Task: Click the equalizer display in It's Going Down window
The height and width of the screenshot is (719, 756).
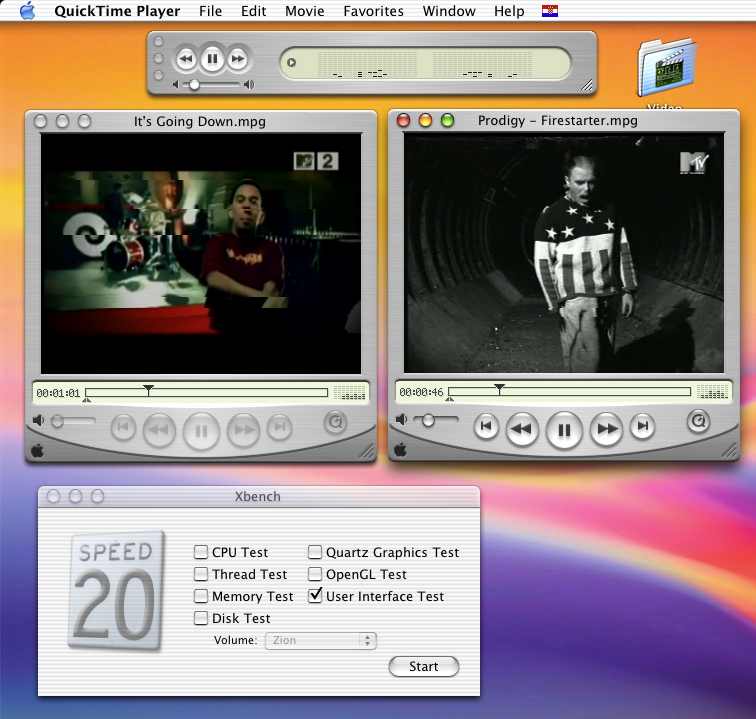Action: tap(349, 392)
